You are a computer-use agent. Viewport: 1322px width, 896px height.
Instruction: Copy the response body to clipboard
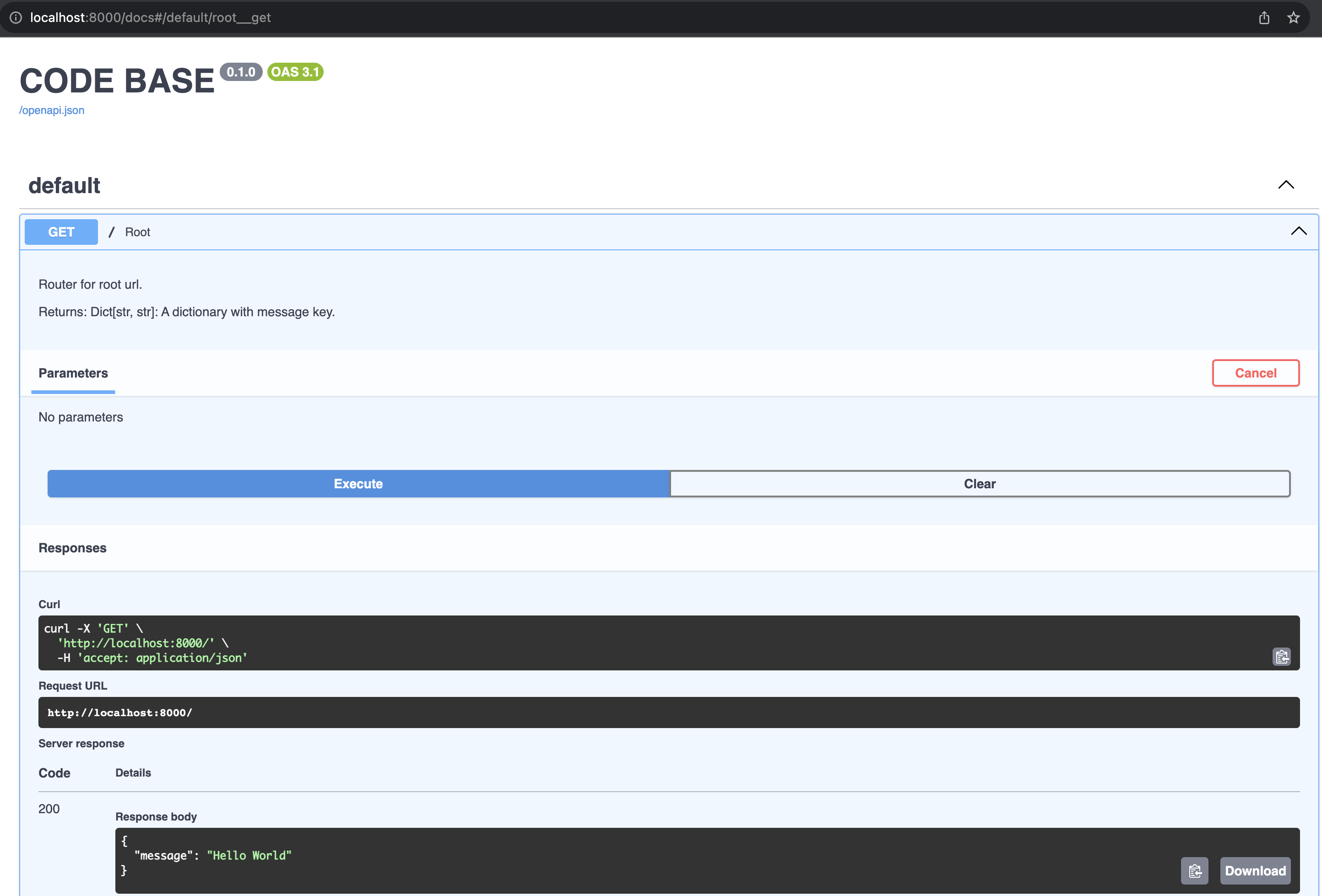tap(1195, 870)
